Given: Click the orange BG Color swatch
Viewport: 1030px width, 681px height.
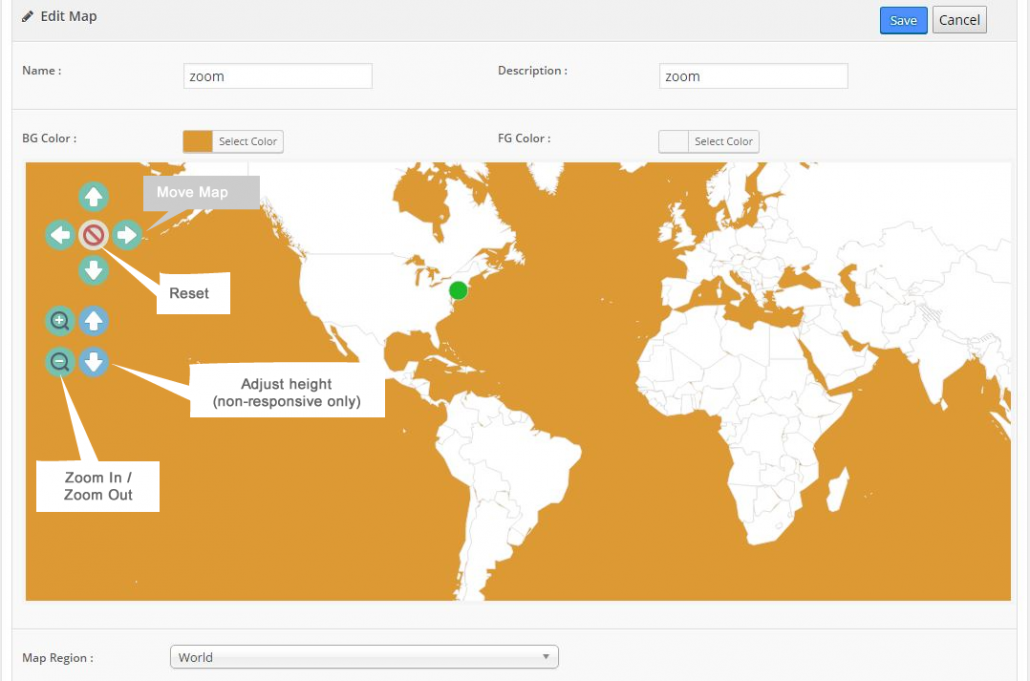Looking at the screenshot, I should coord(196,141).
